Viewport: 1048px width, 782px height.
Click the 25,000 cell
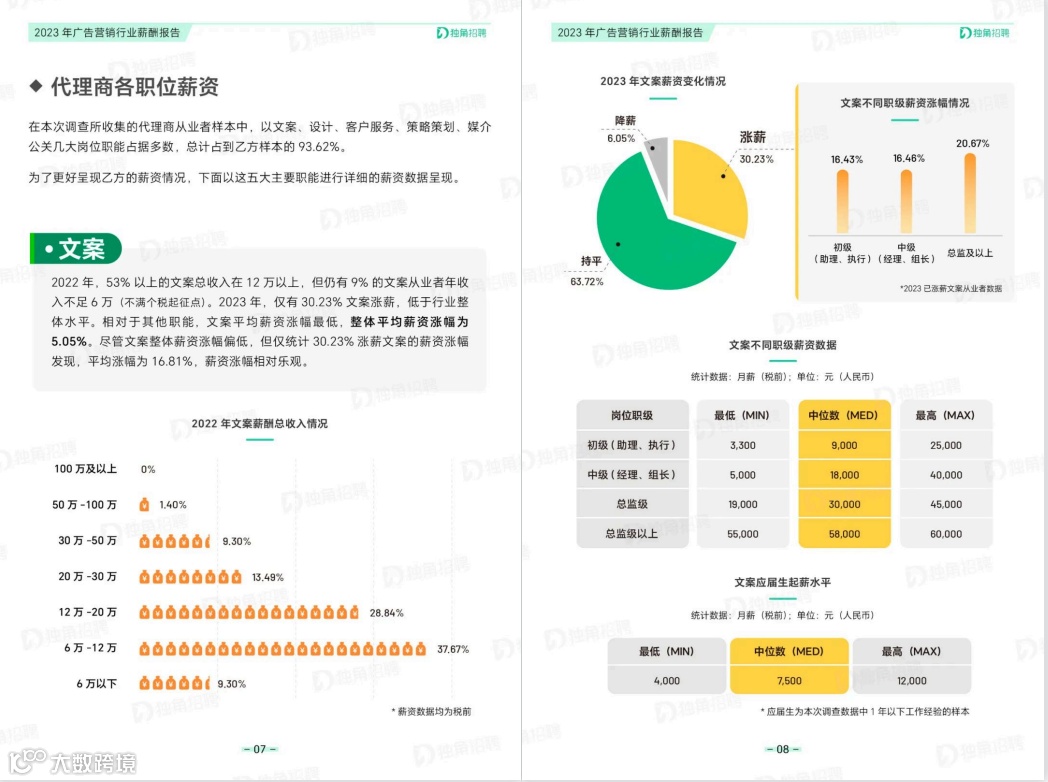pos(946,445)
